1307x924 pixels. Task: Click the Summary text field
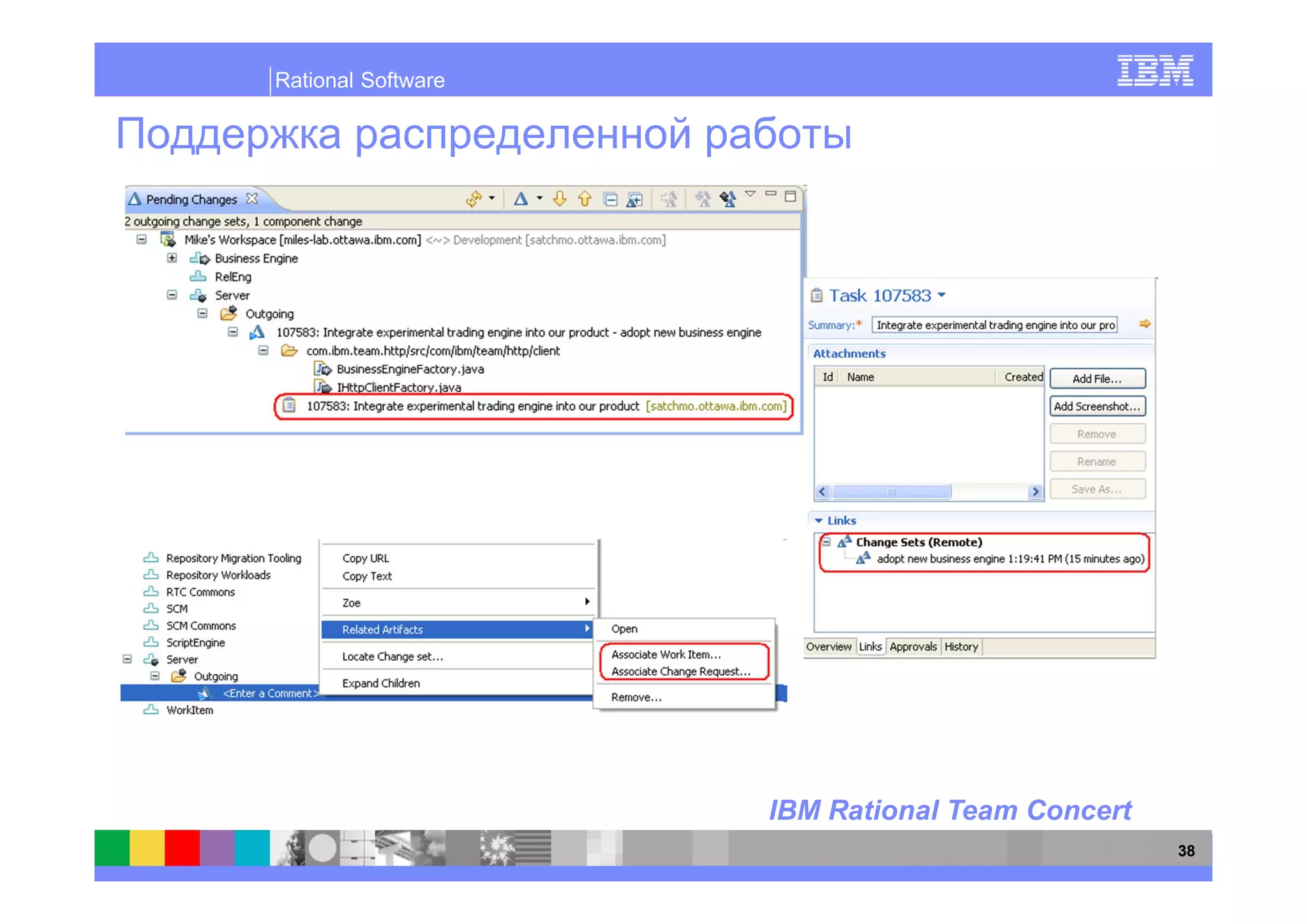994,325
